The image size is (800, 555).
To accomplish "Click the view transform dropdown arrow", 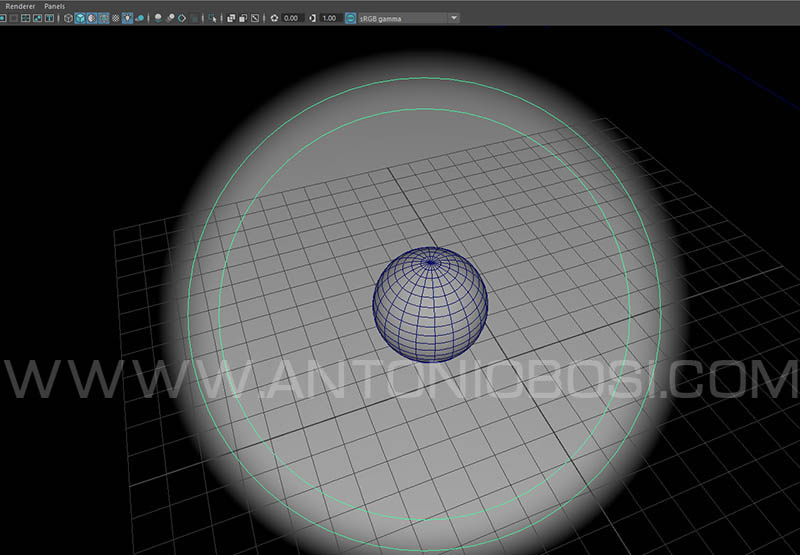I will pyautogui.click(x=454, y=18).
